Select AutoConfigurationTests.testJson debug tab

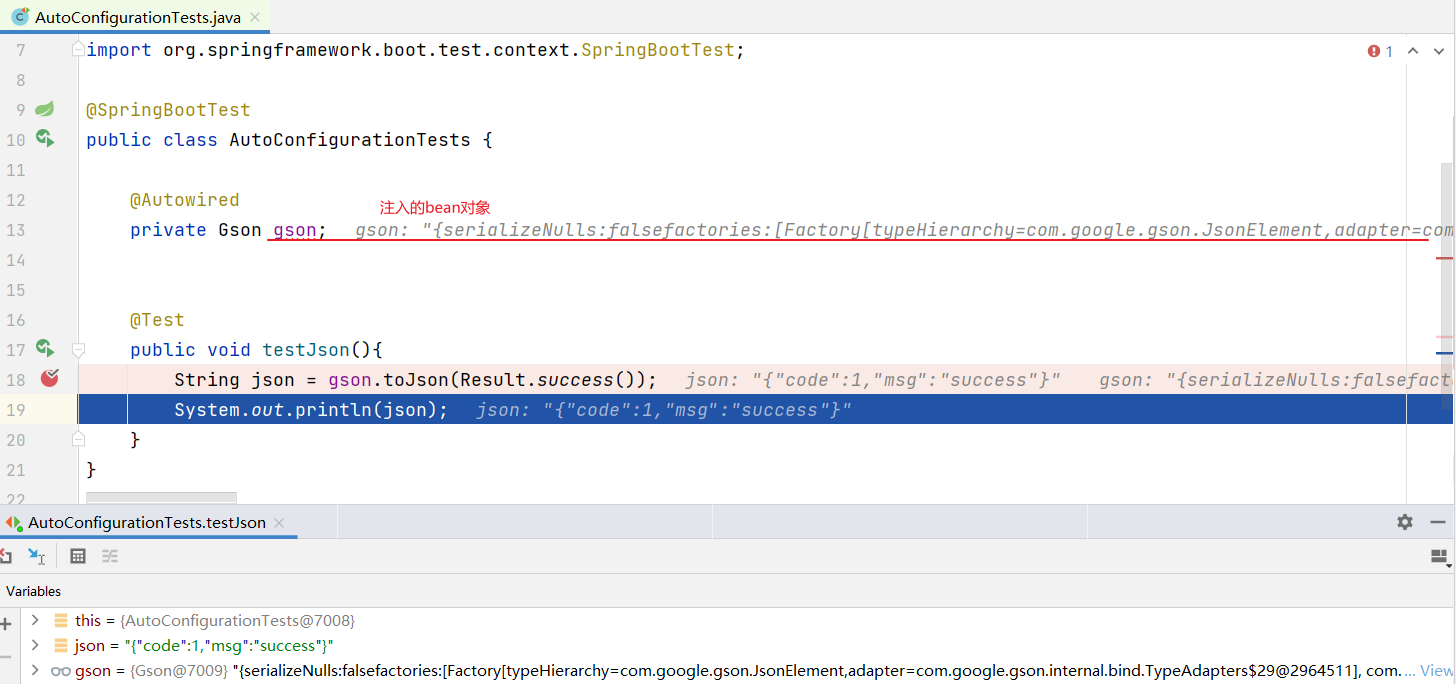pyautogui.click(x=146, y=523)
